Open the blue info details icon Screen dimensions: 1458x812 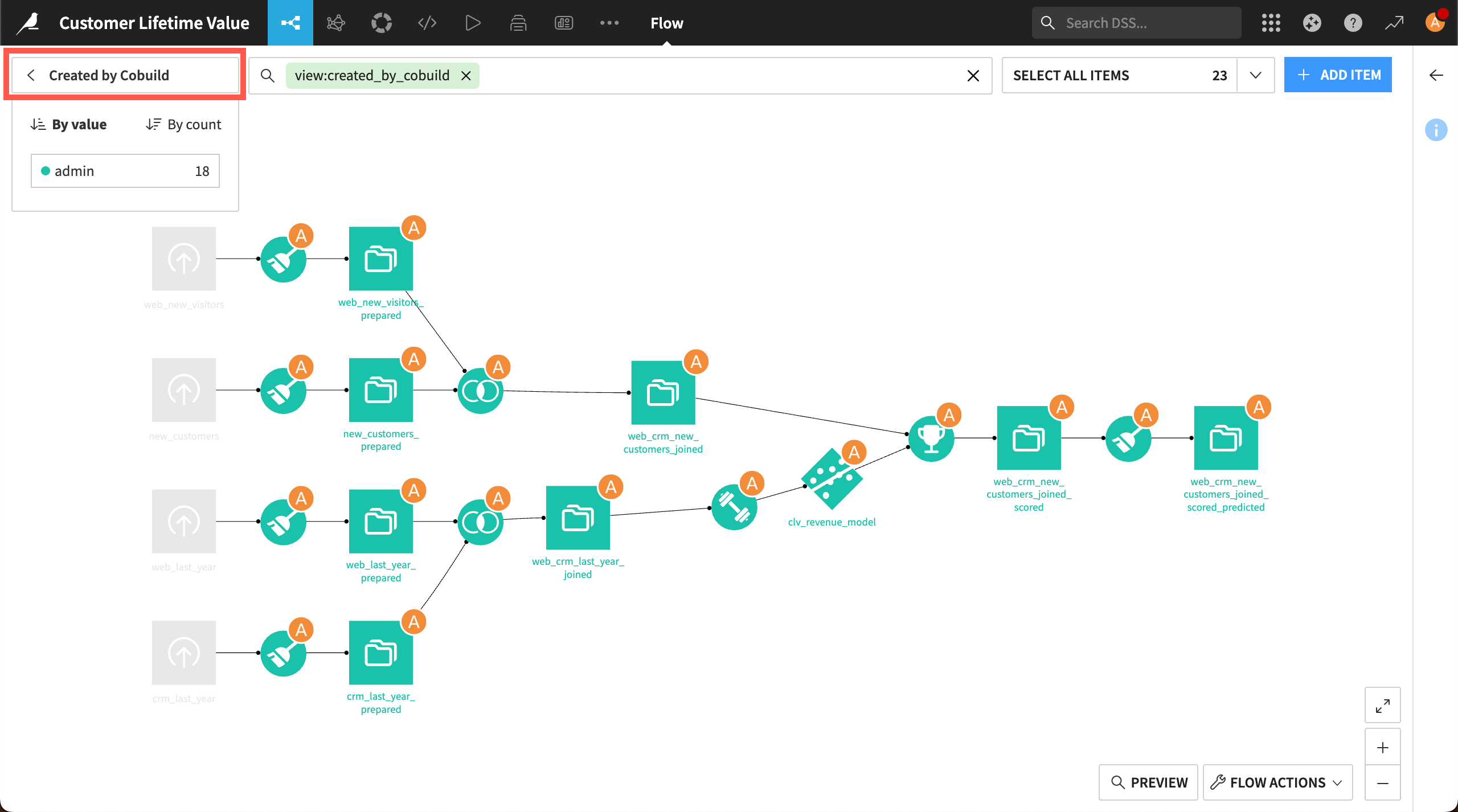1436,130
